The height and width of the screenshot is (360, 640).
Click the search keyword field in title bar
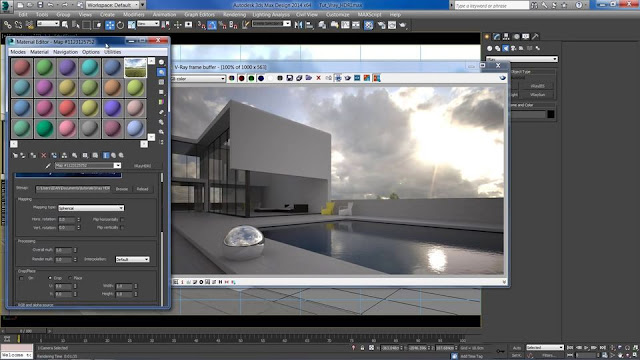pyautogui.click(x=491, y=5)
